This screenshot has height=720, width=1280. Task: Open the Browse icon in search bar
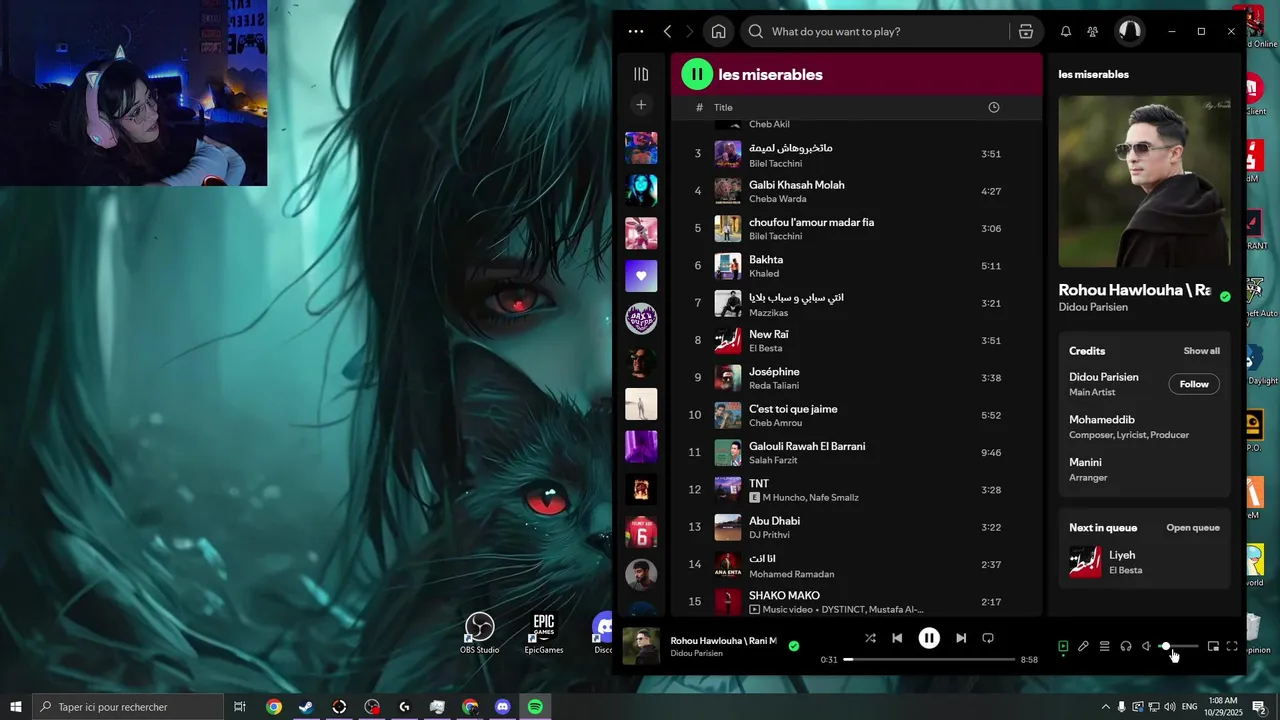tap(1025, 32)
